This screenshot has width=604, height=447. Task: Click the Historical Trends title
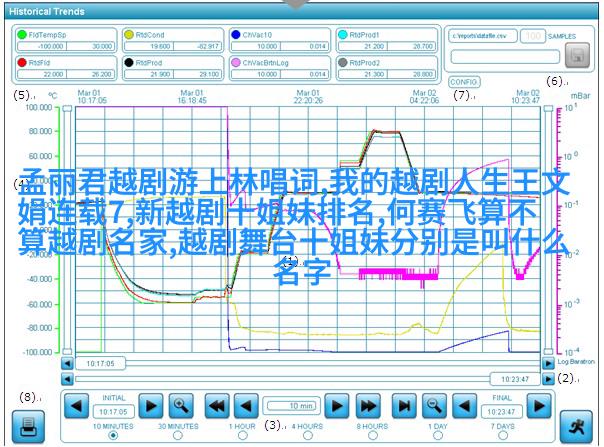47,12
